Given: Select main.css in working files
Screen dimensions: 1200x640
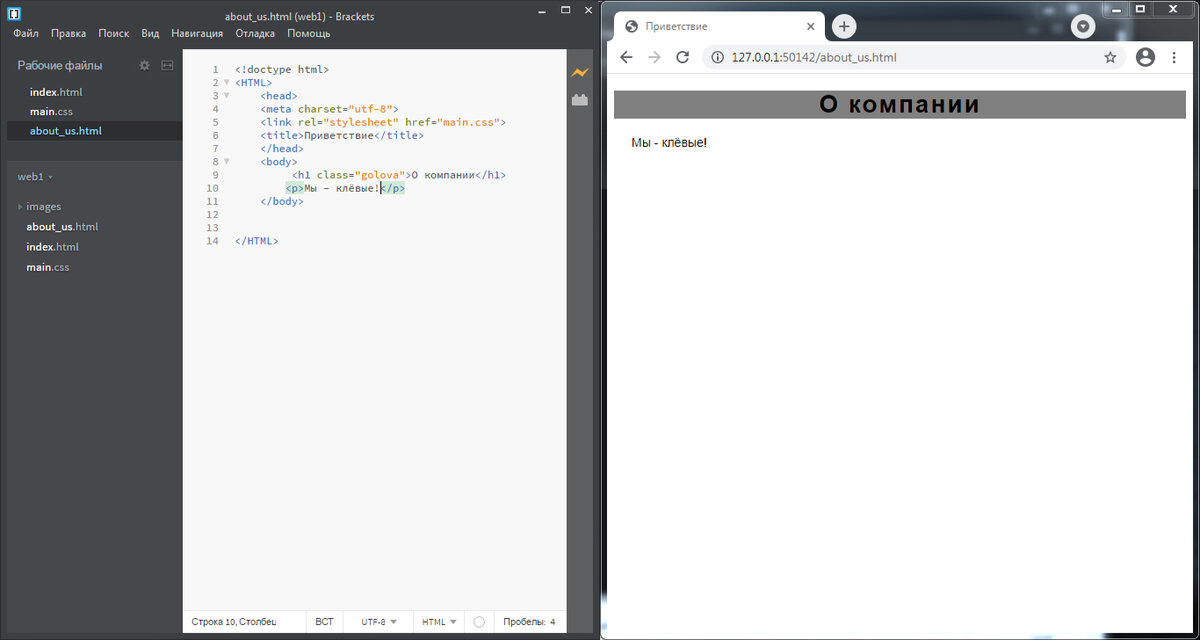Looking at the screenshot, I should pyautogui.click(x=51, y=111).
